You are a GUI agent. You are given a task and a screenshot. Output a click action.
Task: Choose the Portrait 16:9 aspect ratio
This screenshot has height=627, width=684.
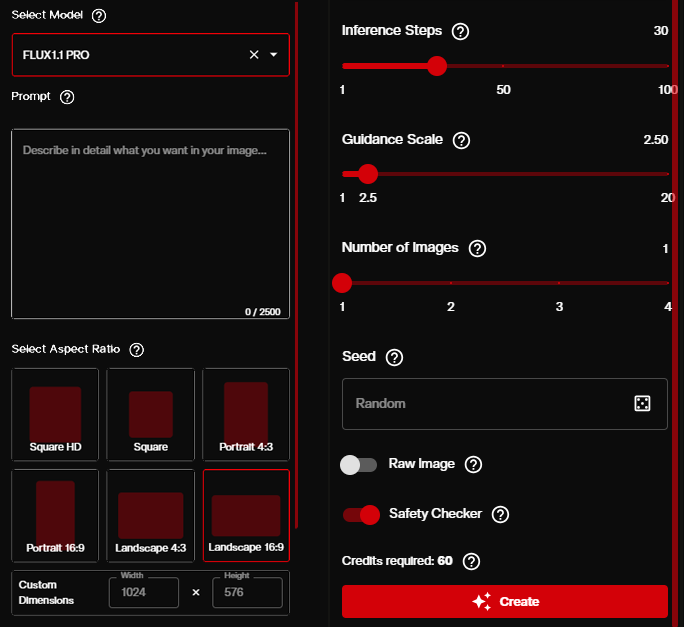(x=55, y=515)
